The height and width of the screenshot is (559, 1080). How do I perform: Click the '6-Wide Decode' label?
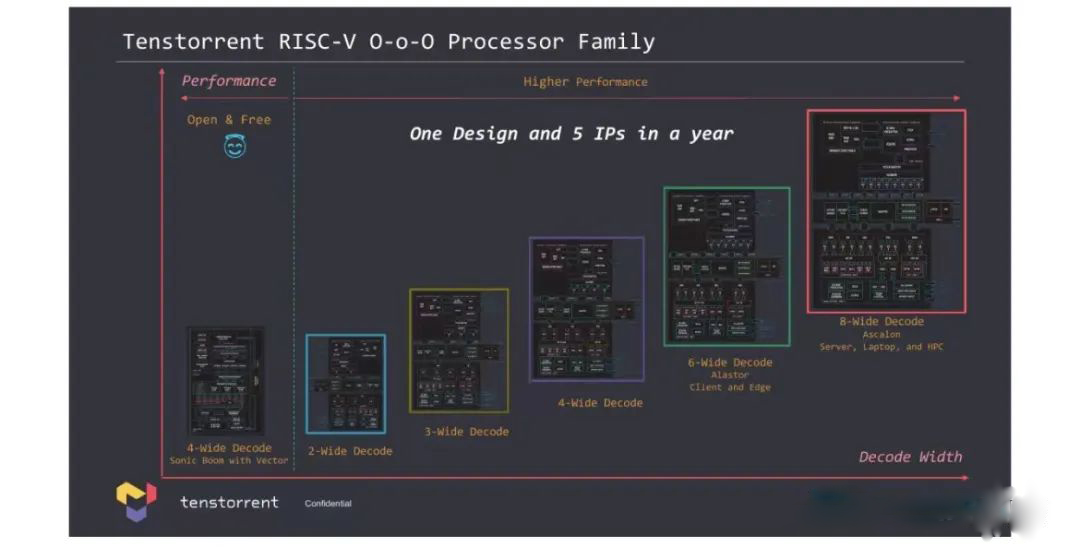(730, 362)
